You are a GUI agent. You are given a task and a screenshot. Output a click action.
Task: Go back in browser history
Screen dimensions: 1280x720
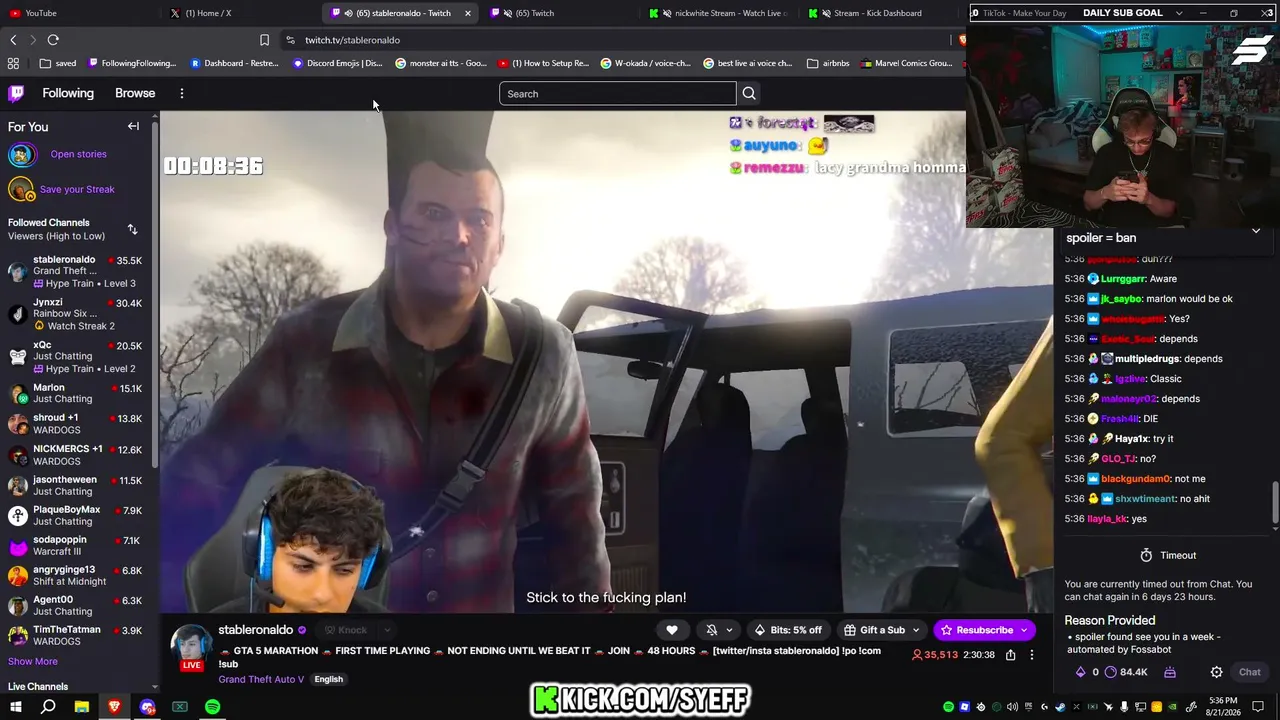coord(13,40)
